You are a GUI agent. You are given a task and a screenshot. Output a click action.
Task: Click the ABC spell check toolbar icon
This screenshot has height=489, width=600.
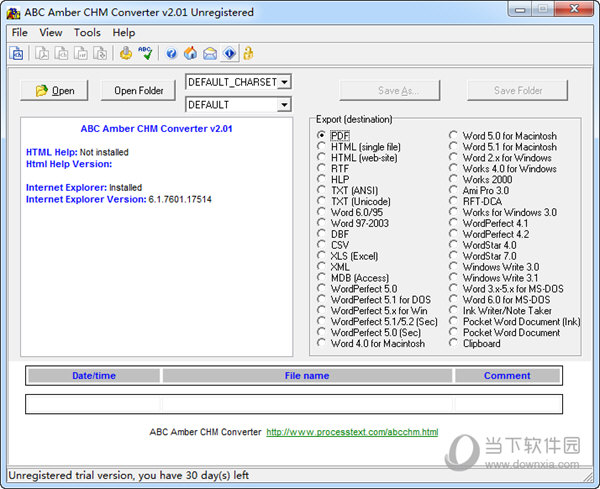145,53
